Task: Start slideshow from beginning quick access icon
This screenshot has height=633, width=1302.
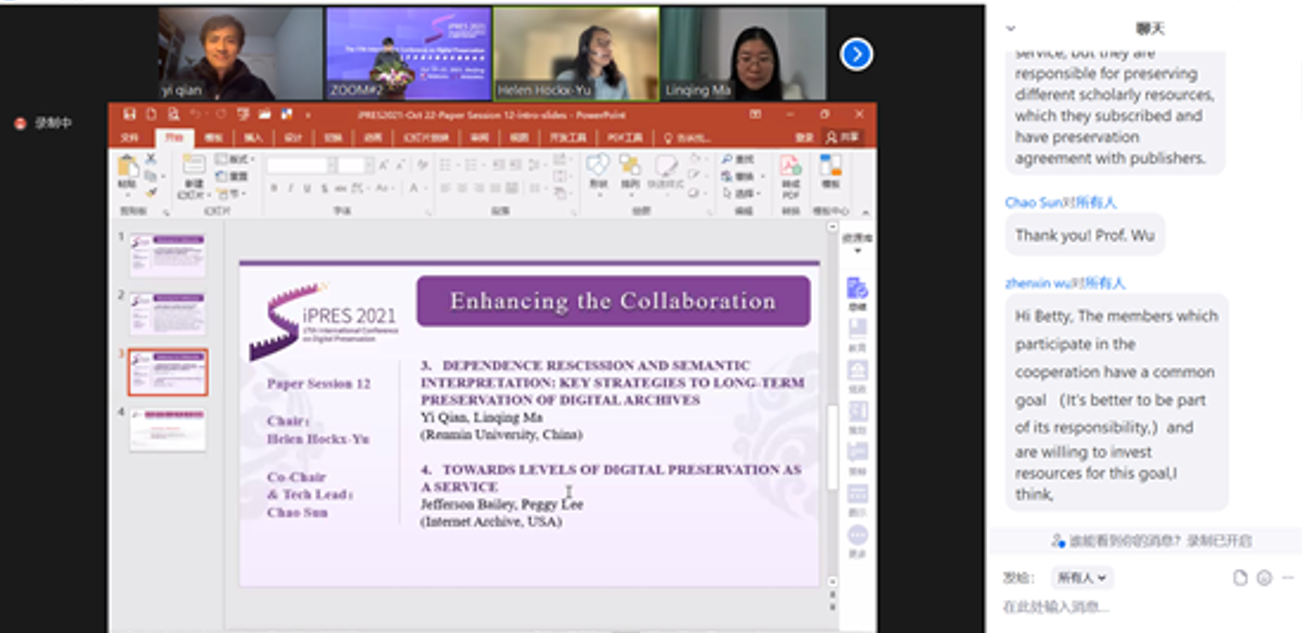Action: tap(243, 114)
